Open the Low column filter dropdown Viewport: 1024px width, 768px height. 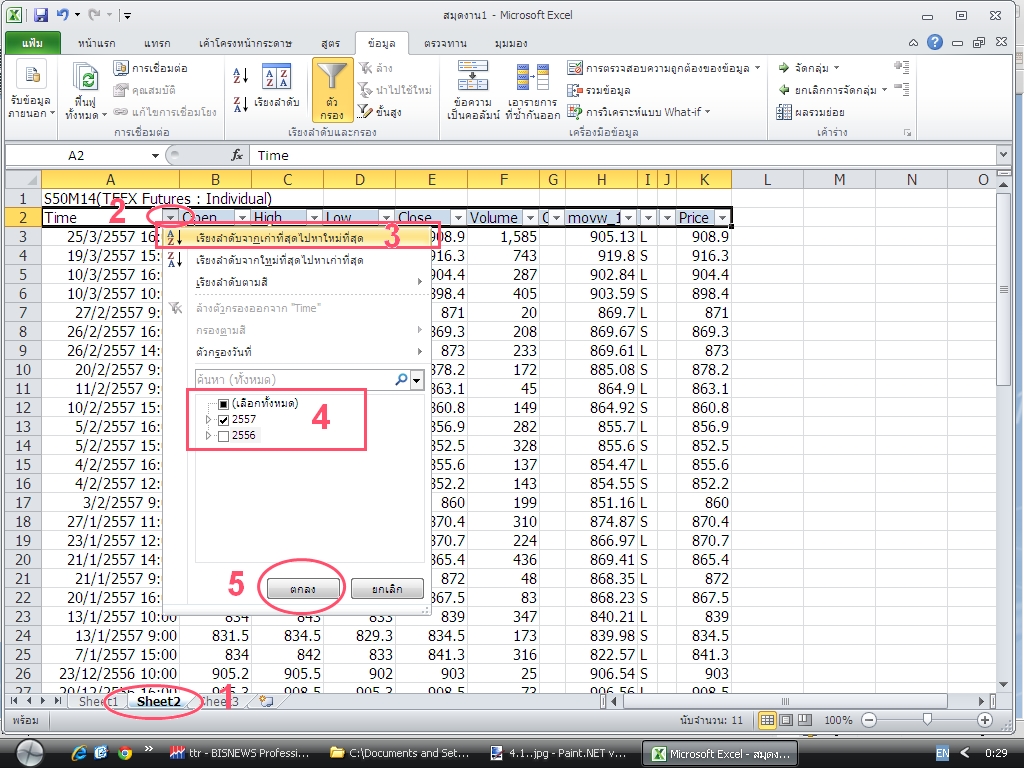click(386, 217)
